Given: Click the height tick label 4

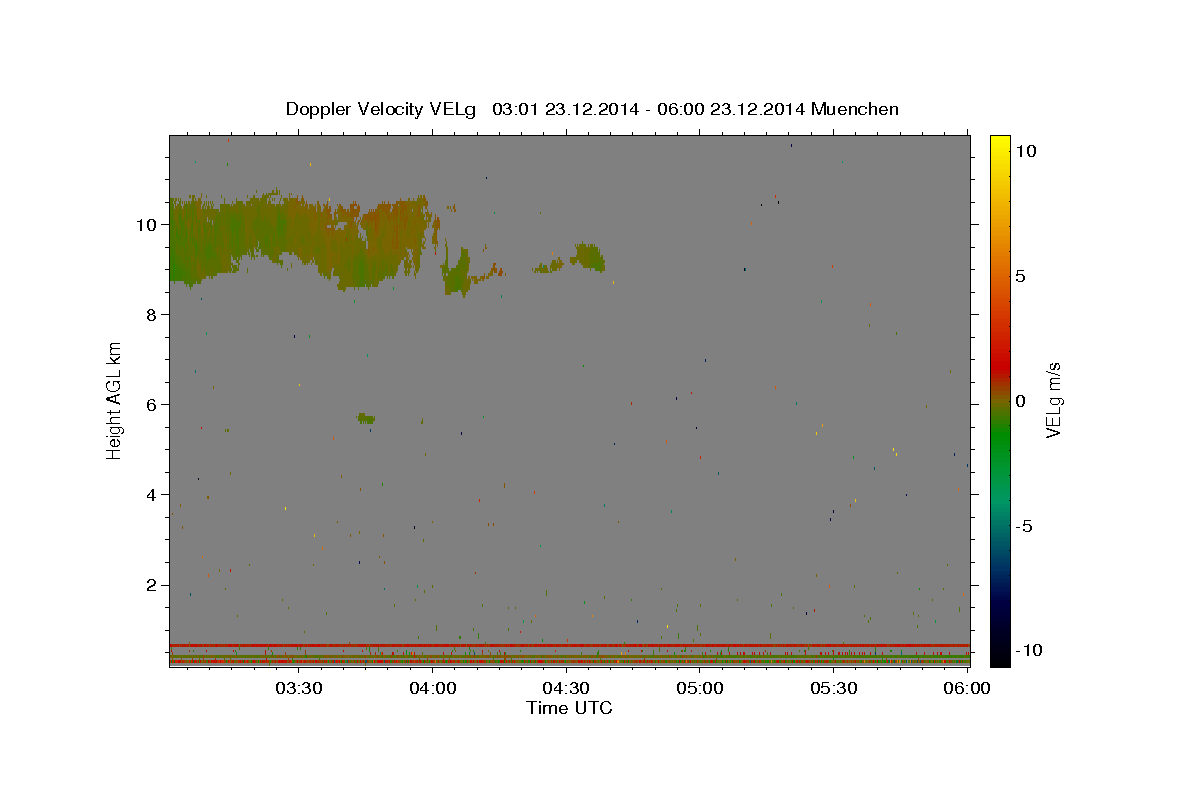Looking at the screenshot, I should pyautogui.click(x=150, y=494).
